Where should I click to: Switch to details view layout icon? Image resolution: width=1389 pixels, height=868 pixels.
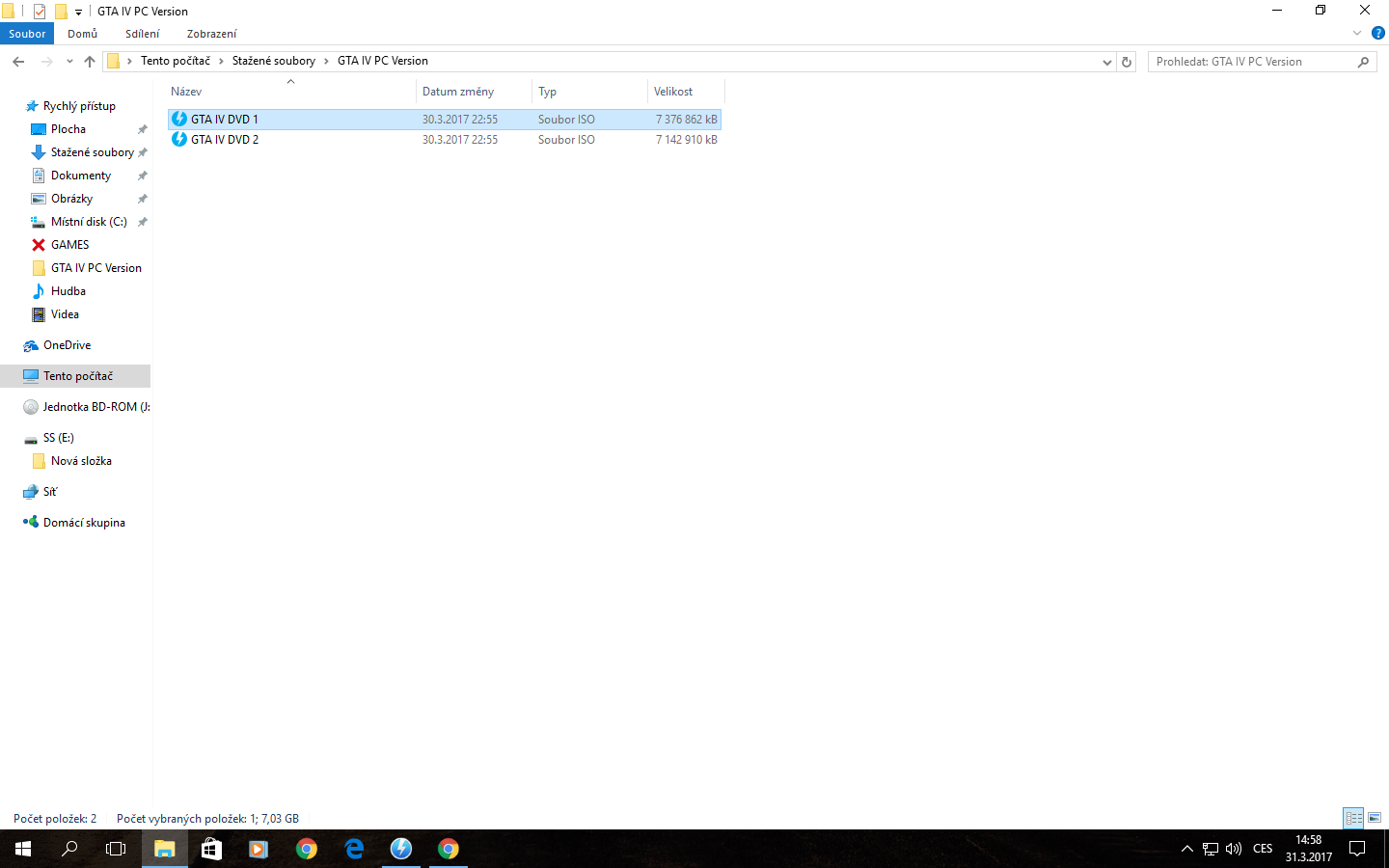(1353, 818)
